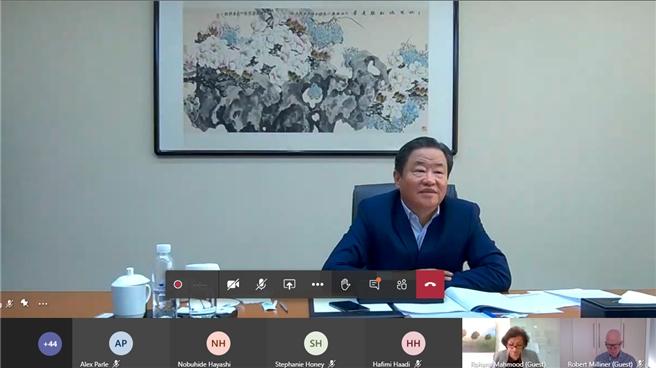Click the red recording indicator
This screenshot has height=368, width=656.
click(x=178, y=285)
